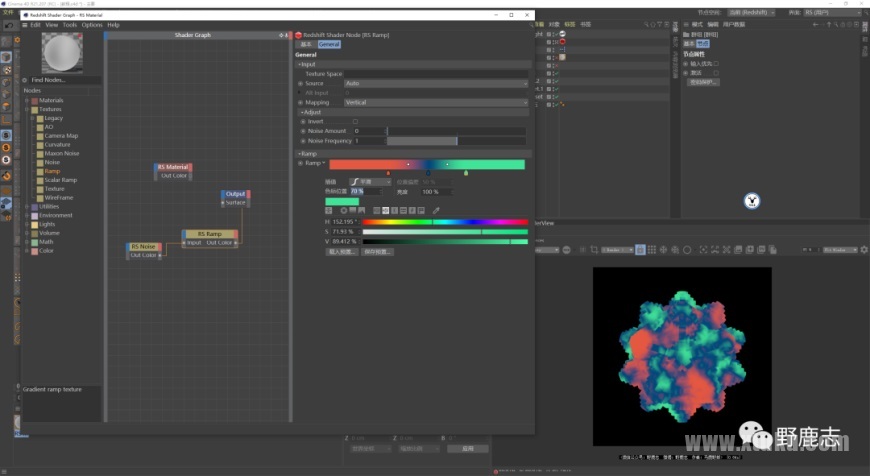Toggle the Invert checkbox
Screen dimensions: 870x476
click(356, 121)
